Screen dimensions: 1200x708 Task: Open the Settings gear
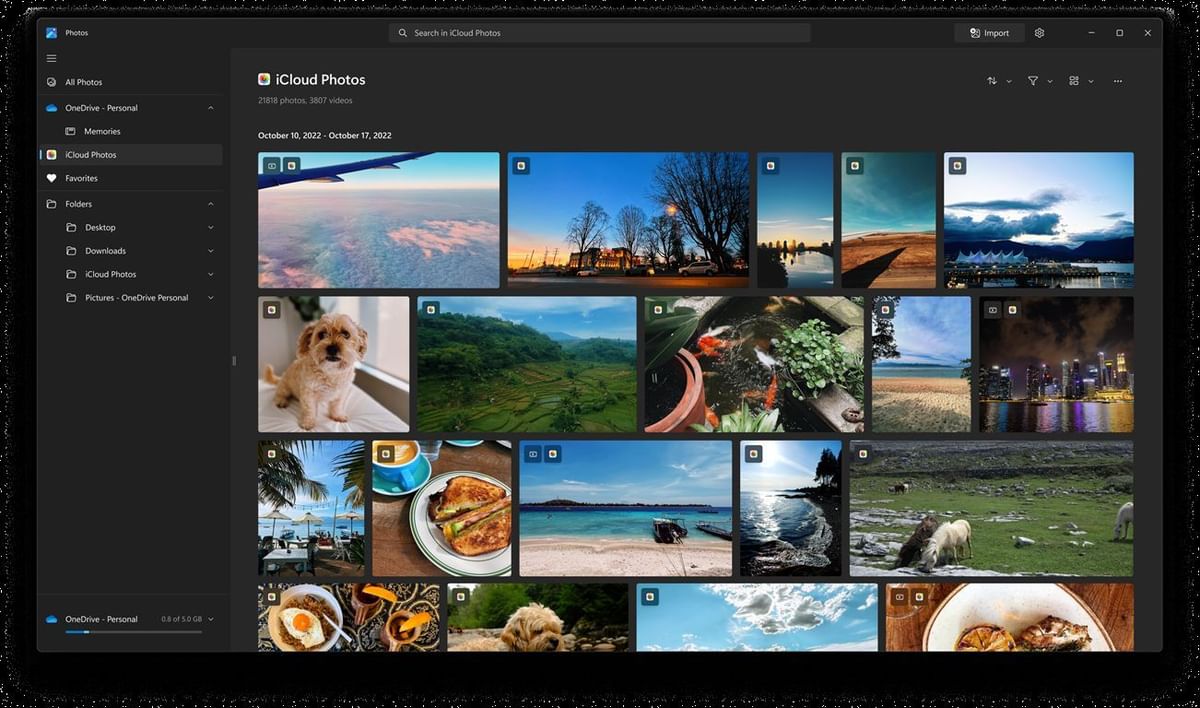pos(1038,32)
